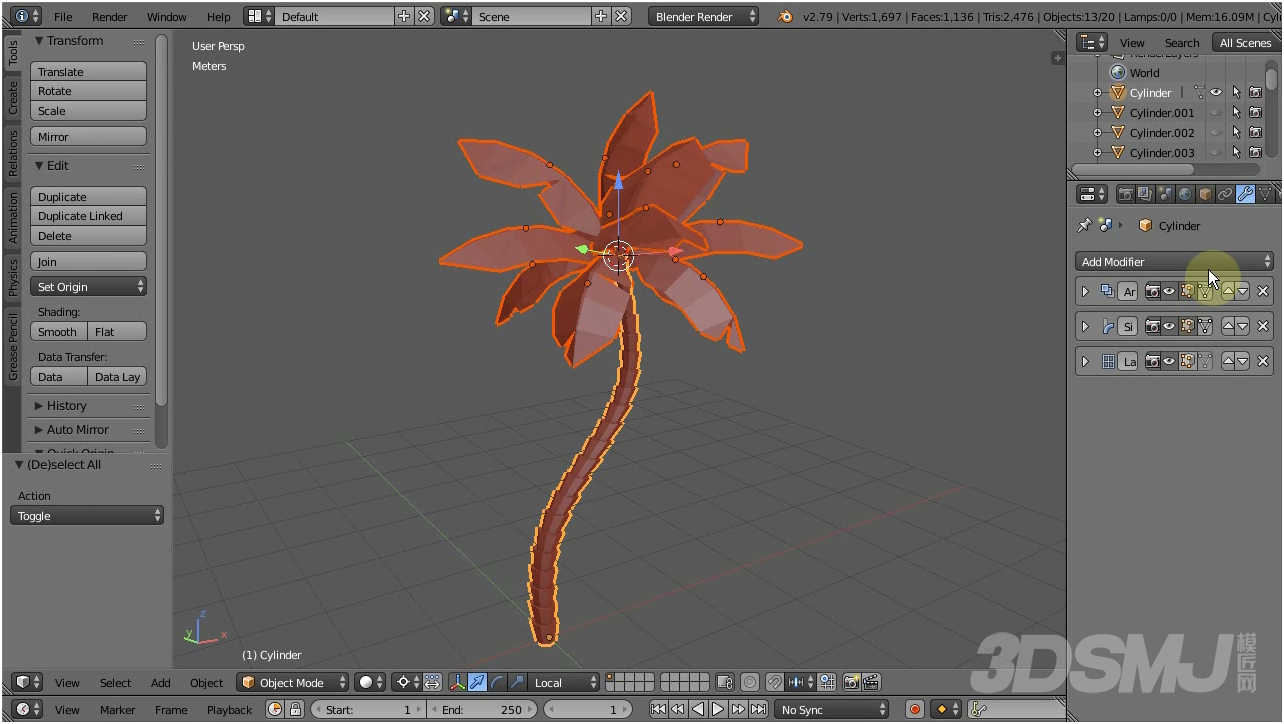Enable rotate manipulator arc icon
This screenshot has width=1284, height=724.
(497, 683)
